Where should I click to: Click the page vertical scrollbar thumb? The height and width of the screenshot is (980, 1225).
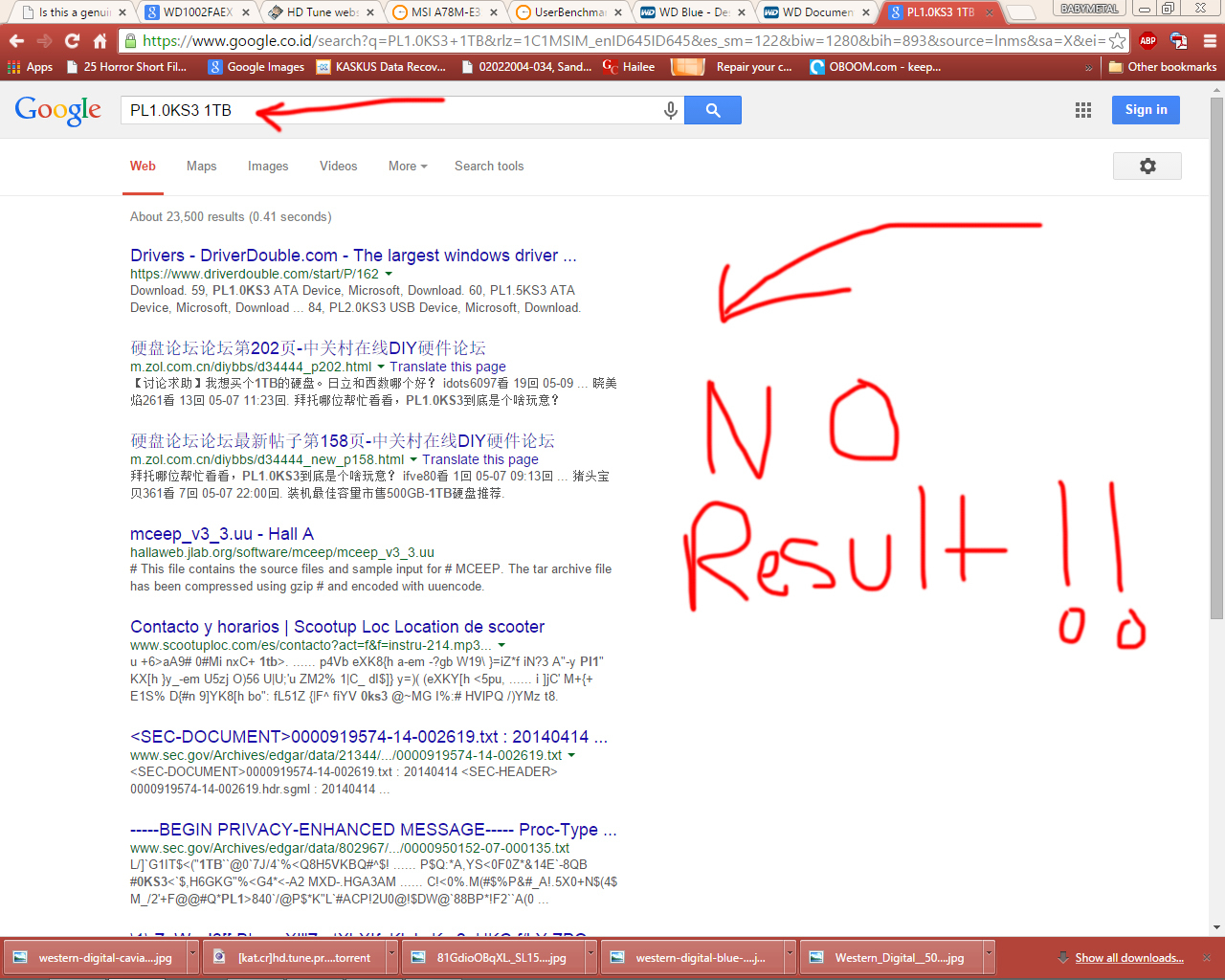click(1216, 356)
